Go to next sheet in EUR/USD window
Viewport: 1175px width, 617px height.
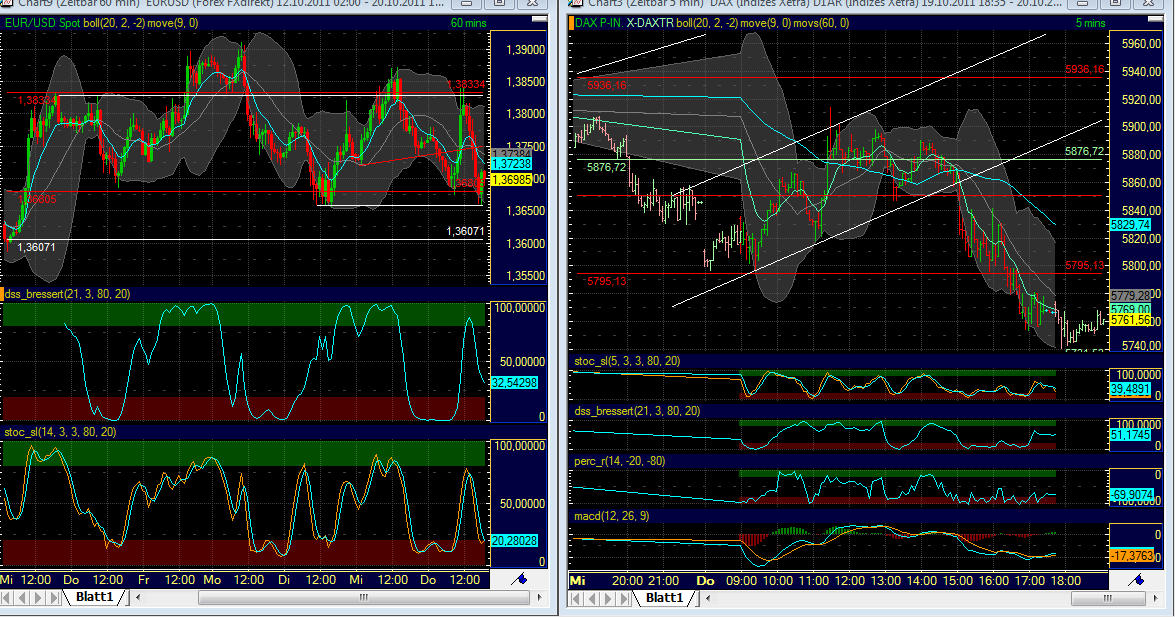39,598
